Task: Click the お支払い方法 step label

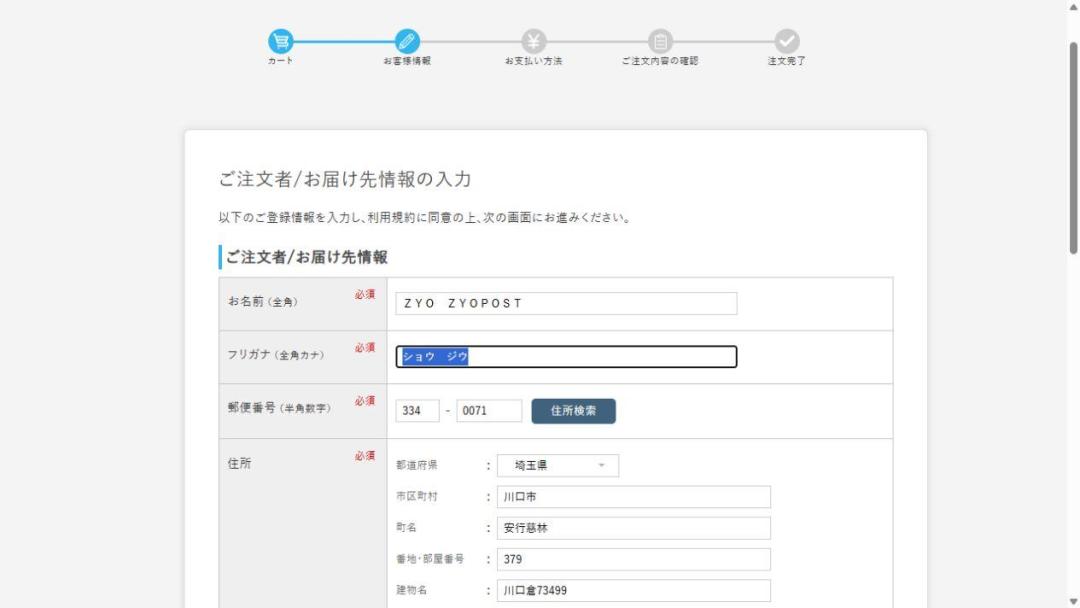Action: (x=534, y=61)
